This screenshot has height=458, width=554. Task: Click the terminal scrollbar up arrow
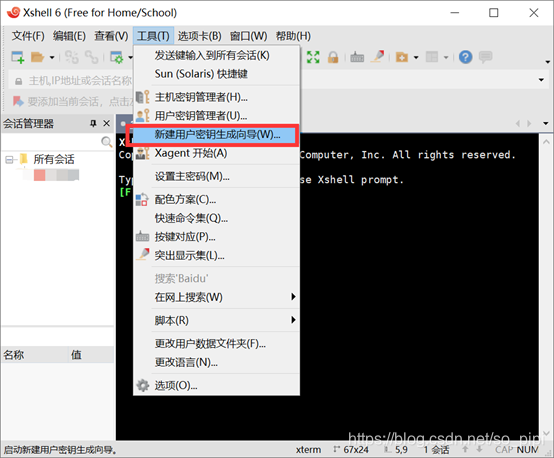(x=546, y=142)
